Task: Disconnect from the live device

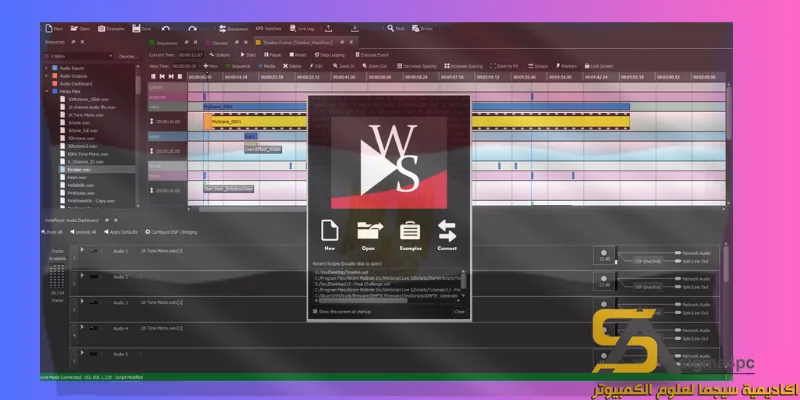Action: tap(233, 29)
